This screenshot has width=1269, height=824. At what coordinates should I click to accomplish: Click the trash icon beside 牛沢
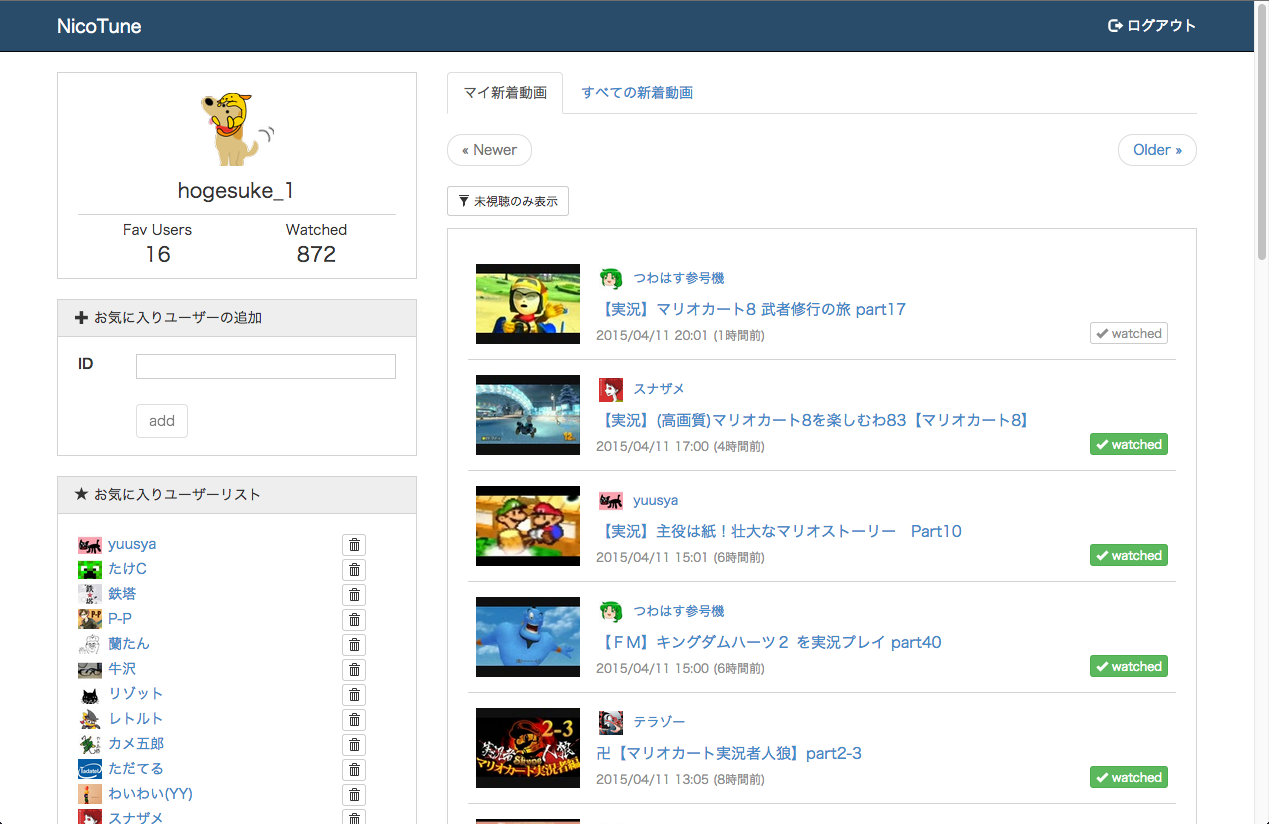coord(354,670)
